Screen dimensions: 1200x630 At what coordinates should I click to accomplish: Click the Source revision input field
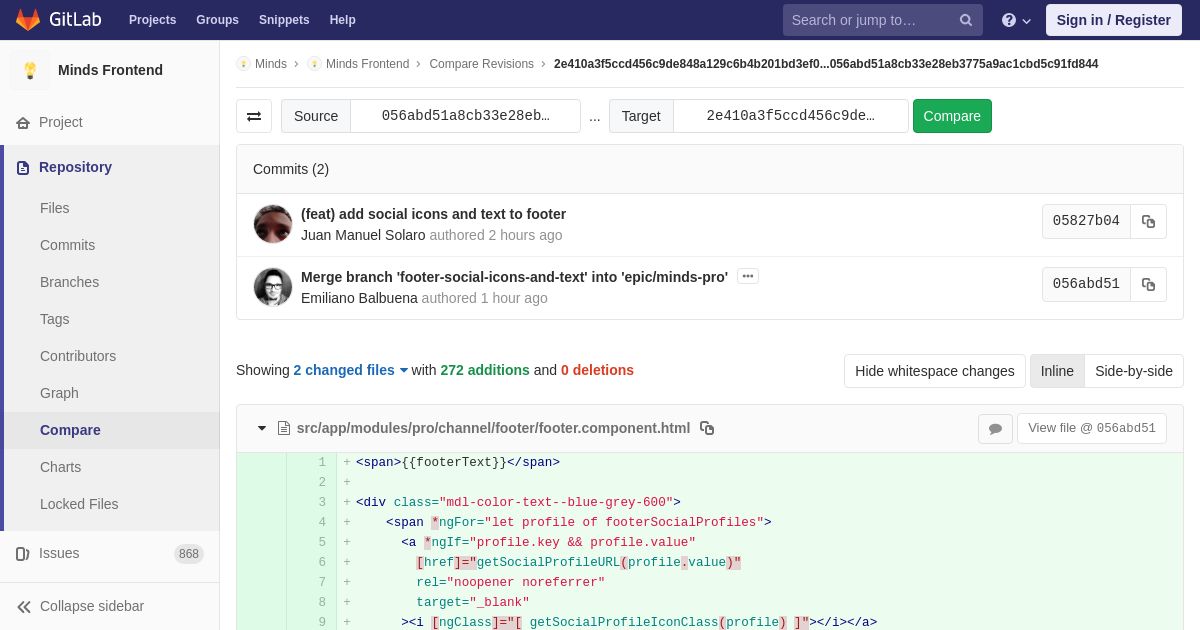[465, 116]
